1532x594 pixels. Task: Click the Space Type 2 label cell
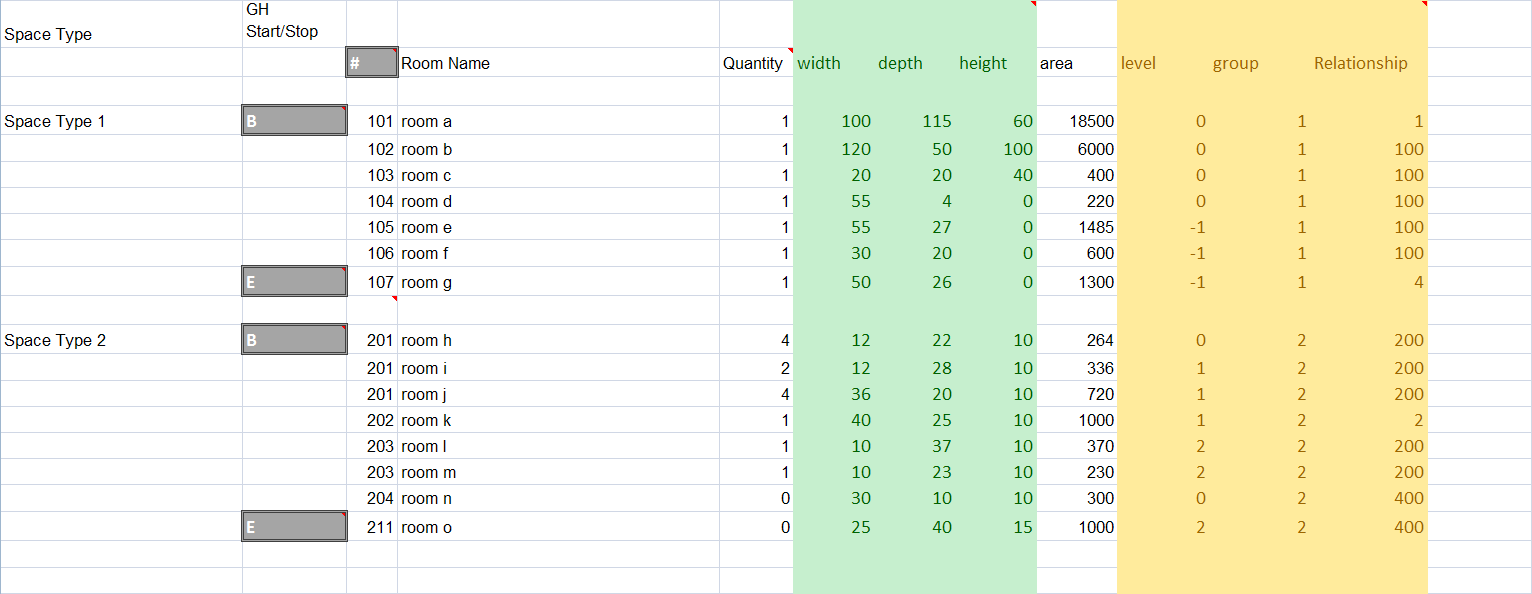pyautogui.click(x=55, y=340)
